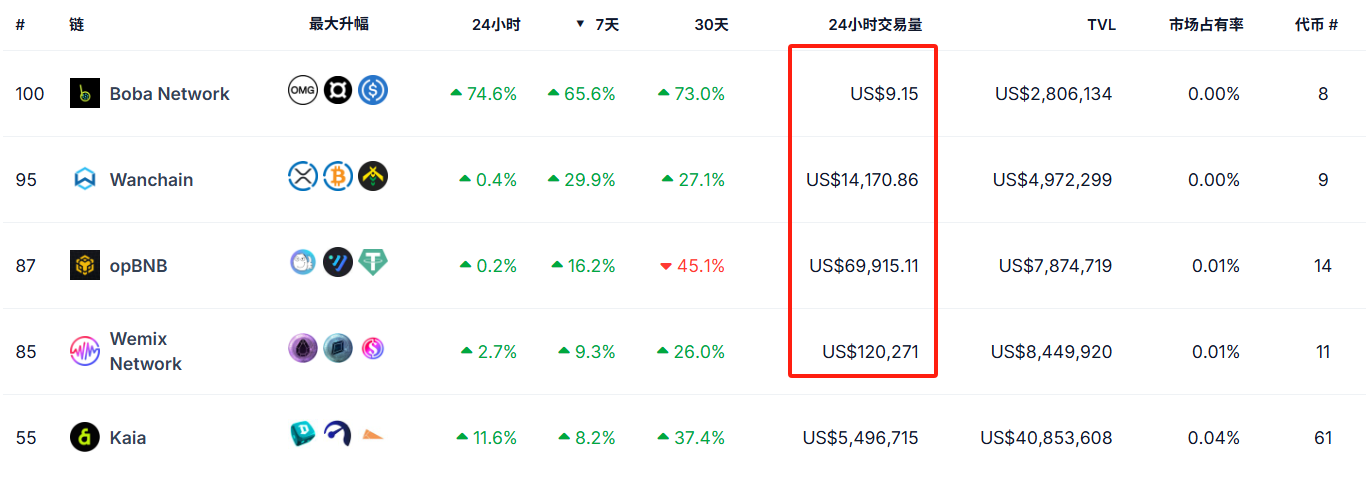Open the Tether token icon in opBNB row

[373, 263]
